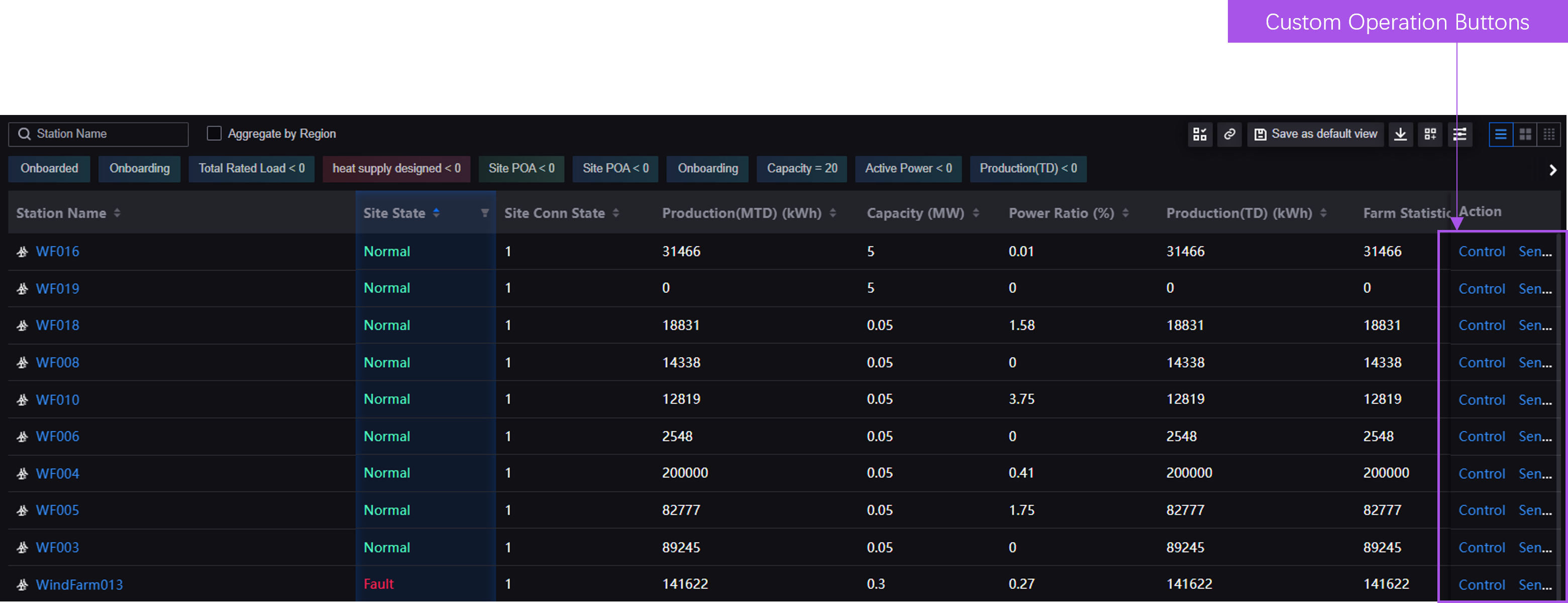Select the Onboarded filter tag
Screen dimensions: 1568x603
[x=49, y=169]
